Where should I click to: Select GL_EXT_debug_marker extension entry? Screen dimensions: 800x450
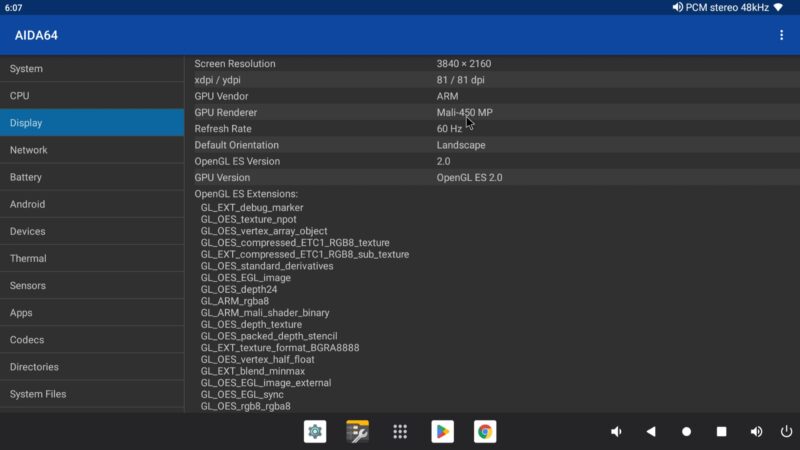pos(252,208)
